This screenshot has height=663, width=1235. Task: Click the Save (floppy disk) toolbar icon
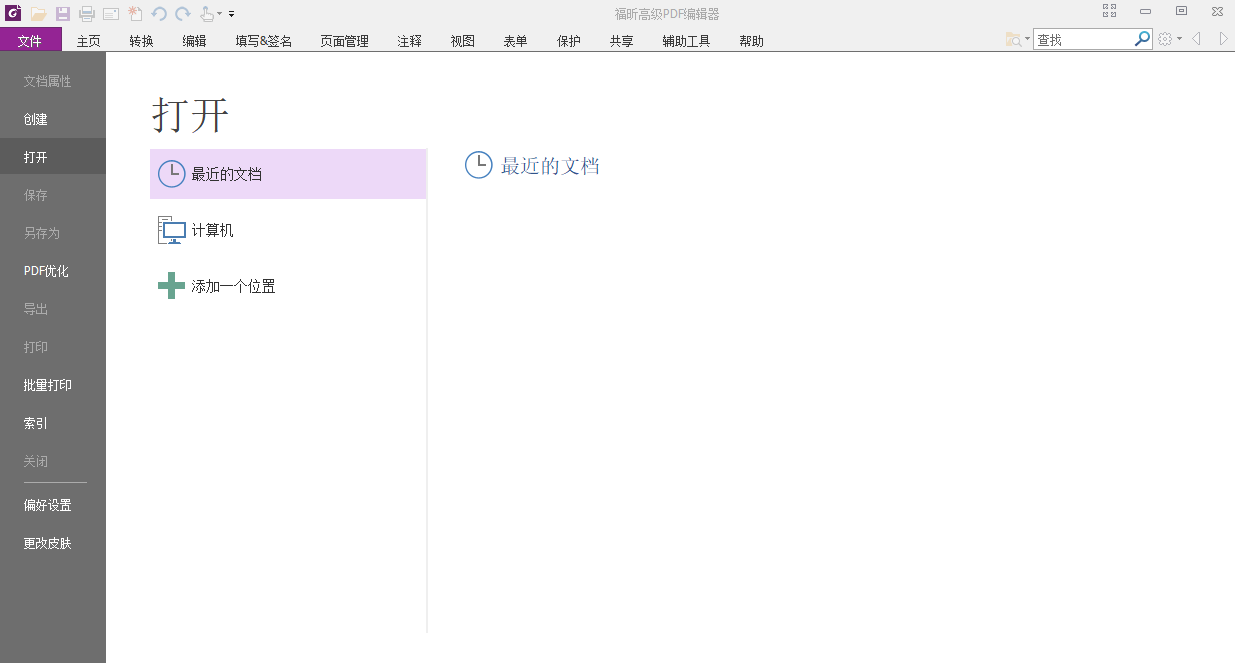[62, 14]
